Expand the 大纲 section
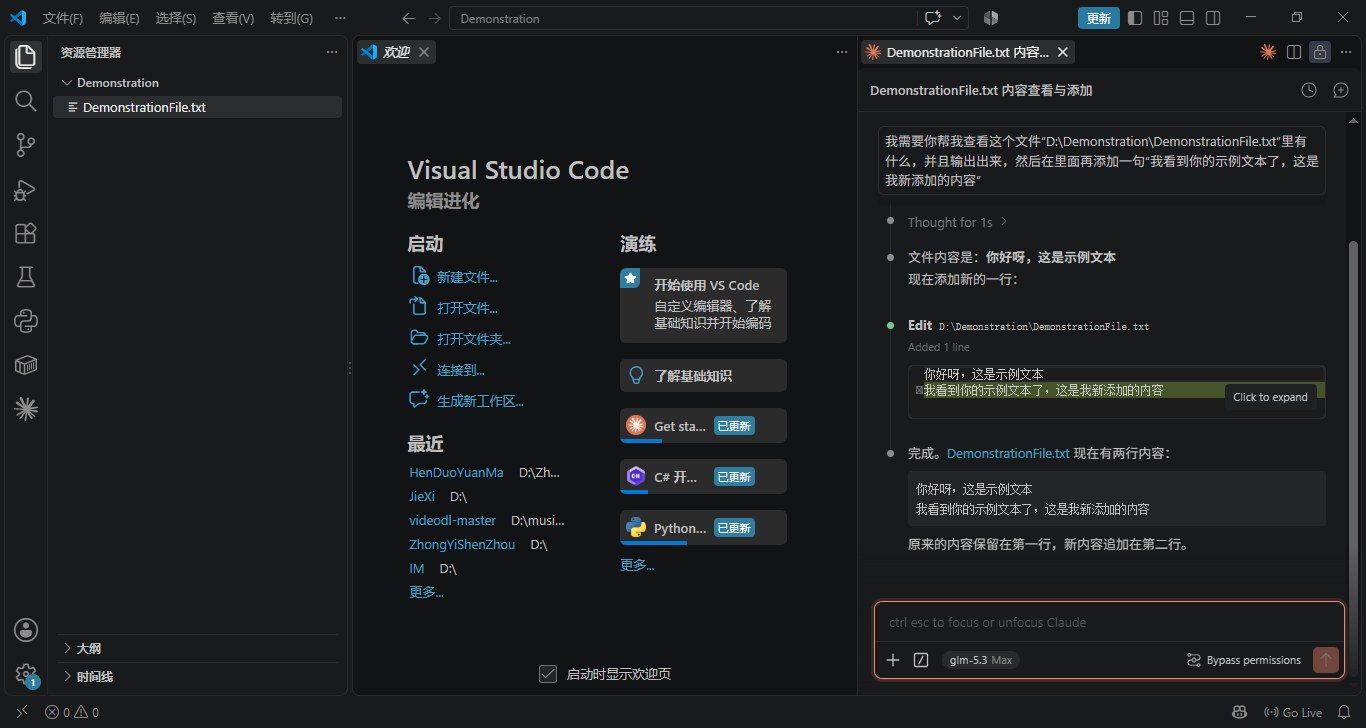 tap(197, 648)
